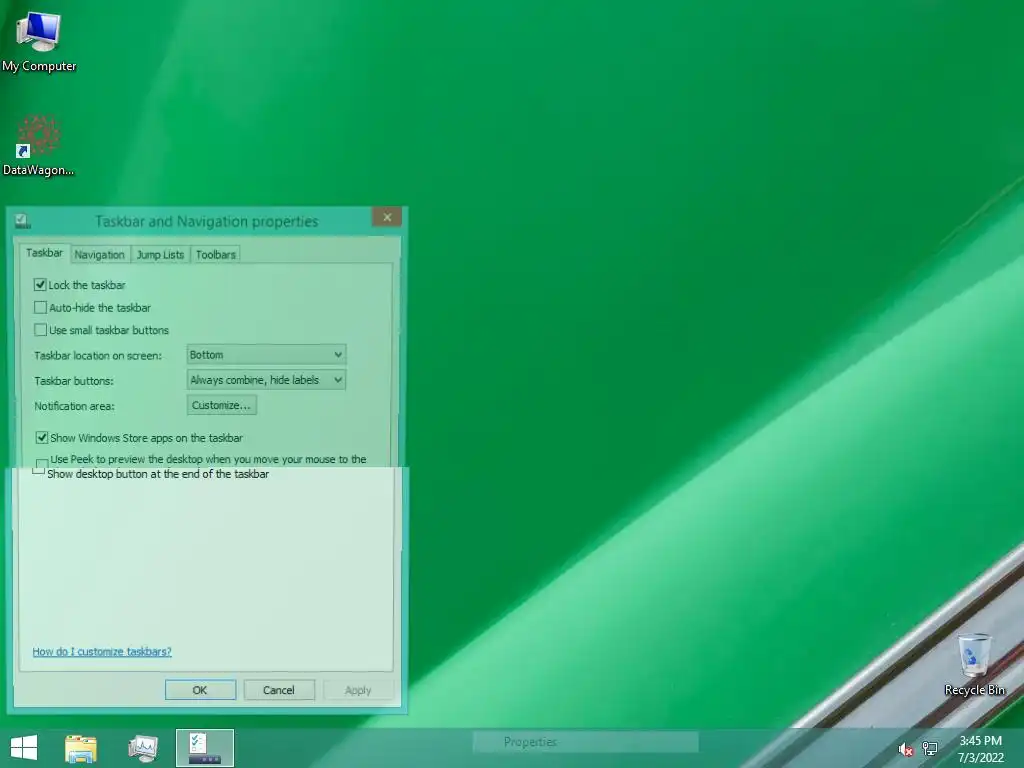
Task: Open Taskbar location dropdown showing Bottom
Action: pyautogui.click(x=266, y=355)
